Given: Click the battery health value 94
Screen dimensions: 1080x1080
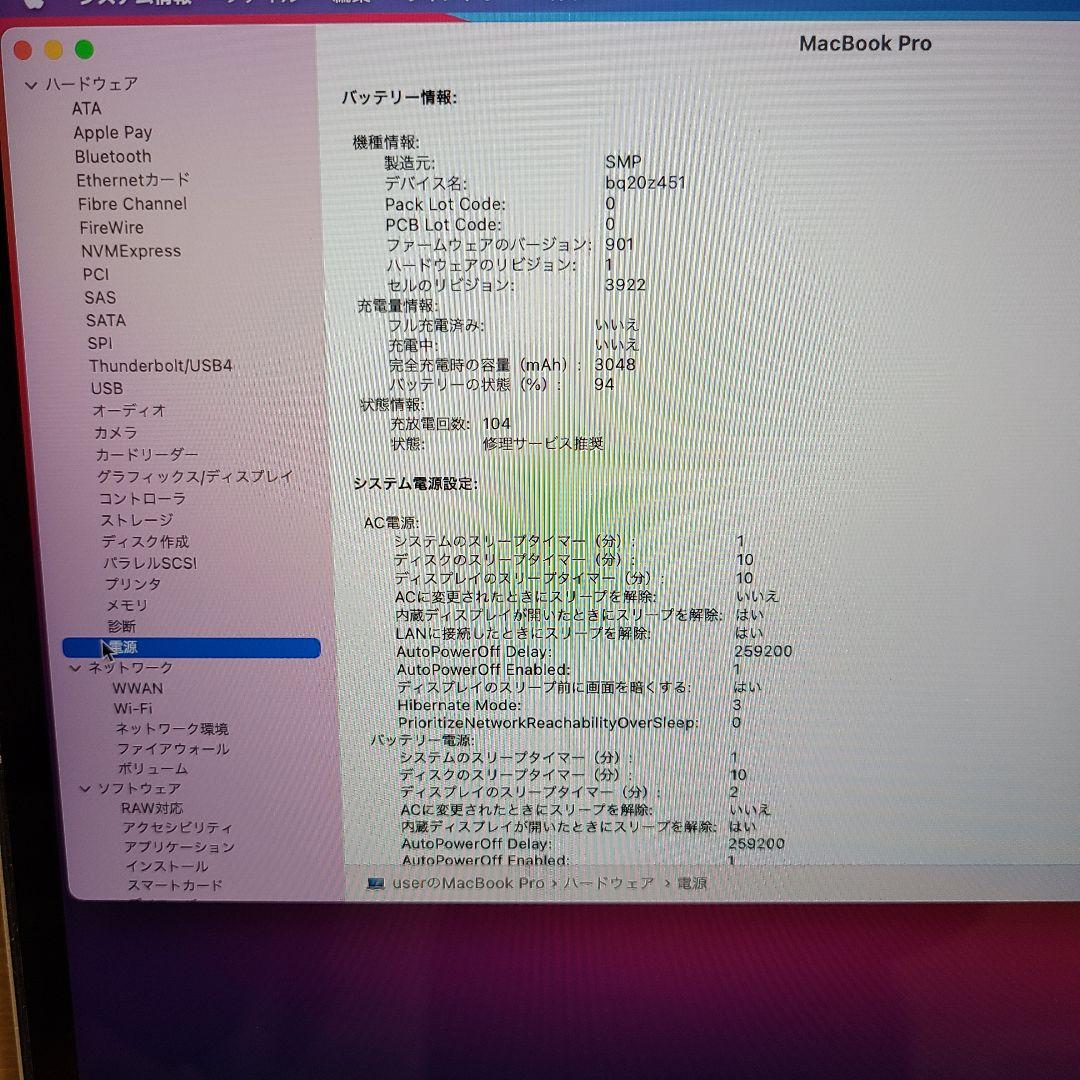Looking at the screenshot, I should tap(604, 384).
